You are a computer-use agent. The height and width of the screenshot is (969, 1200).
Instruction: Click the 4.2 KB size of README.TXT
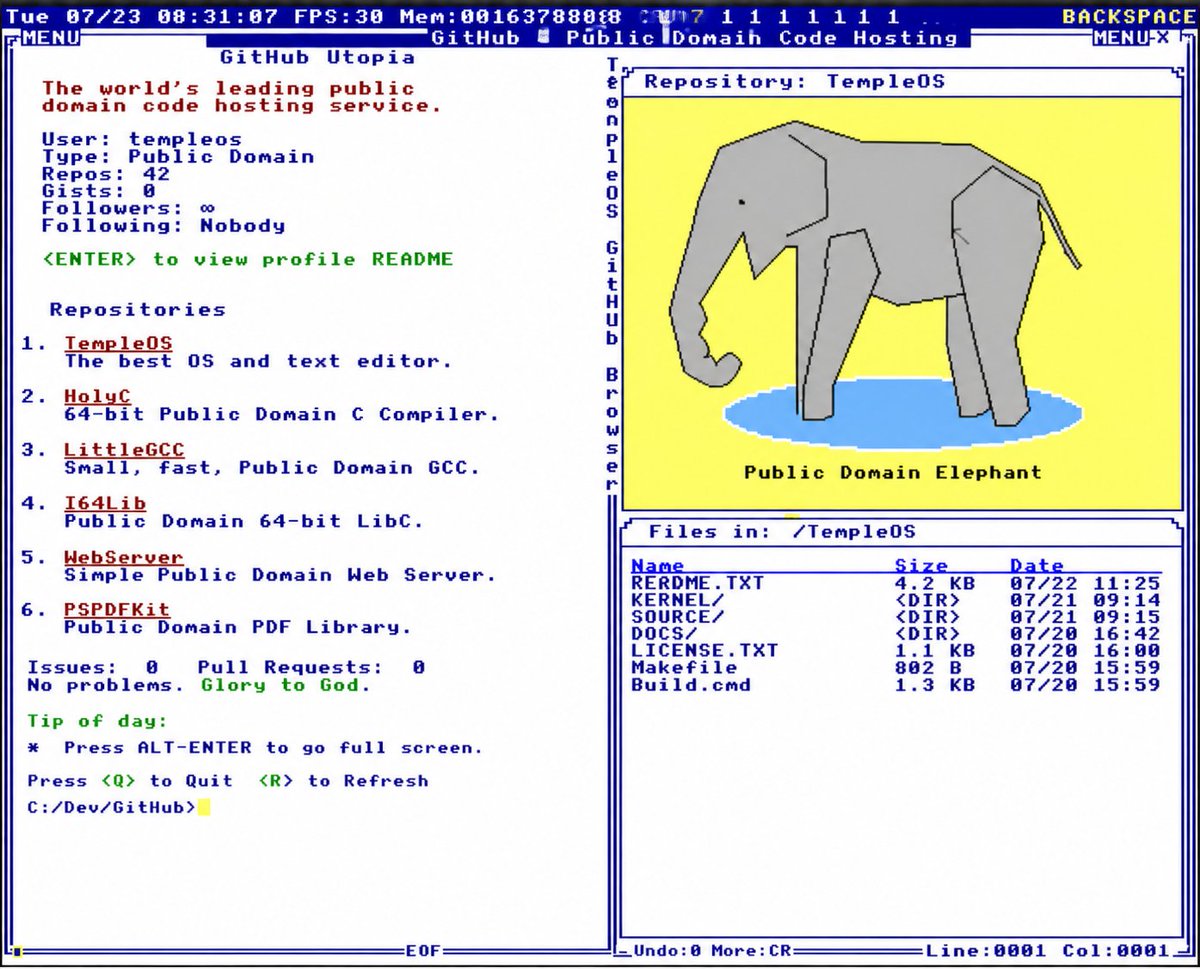tap(934, 583)
